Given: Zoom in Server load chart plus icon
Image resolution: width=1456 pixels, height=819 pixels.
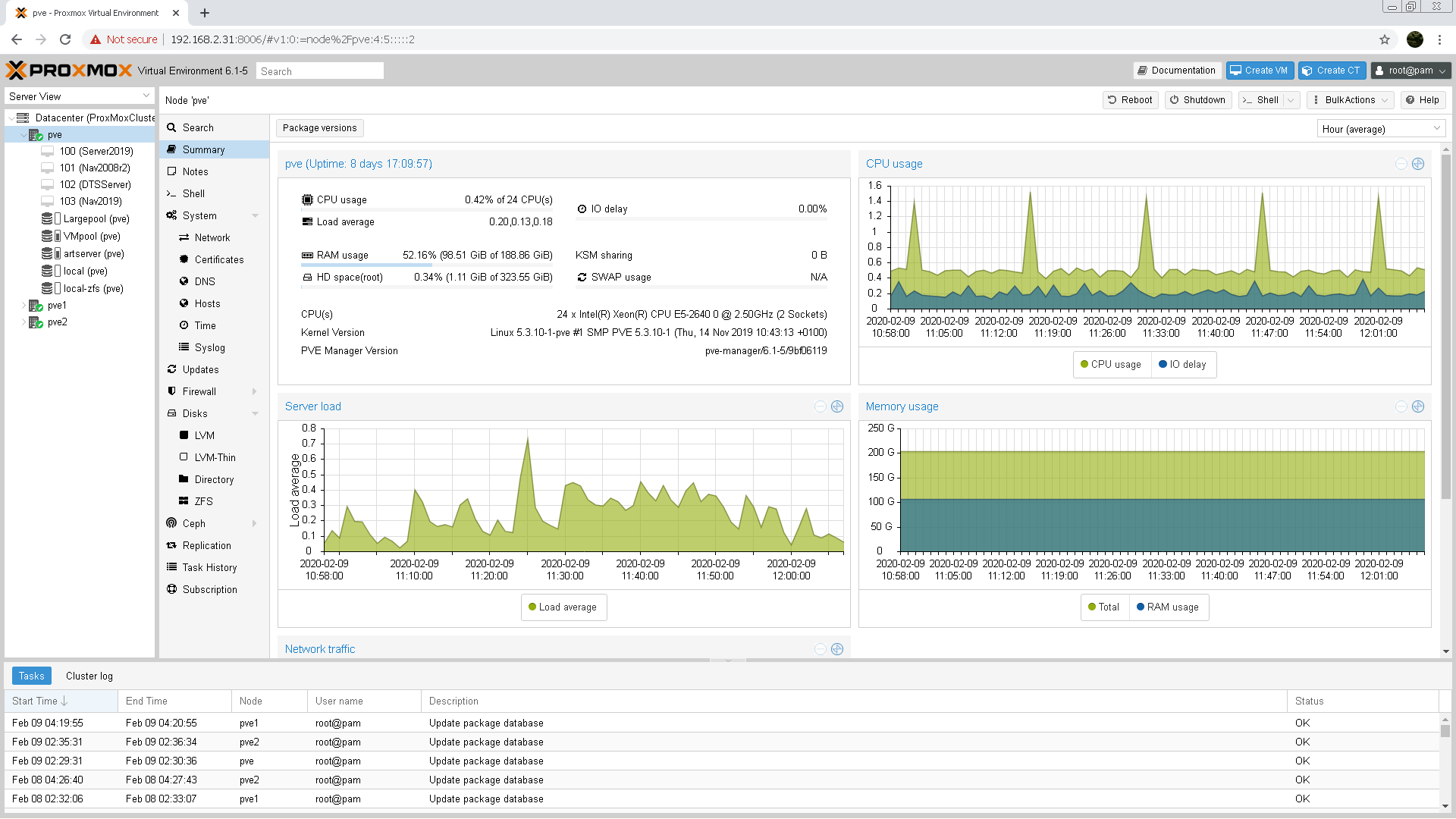Looking at the screenshot, I should [x=837, y=406].
